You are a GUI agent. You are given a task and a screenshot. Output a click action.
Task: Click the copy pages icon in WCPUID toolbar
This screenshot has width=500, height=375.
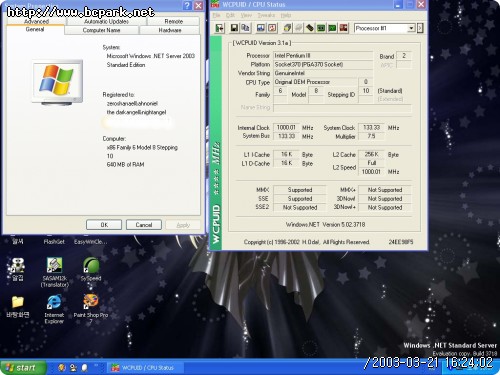coord(246,28)
